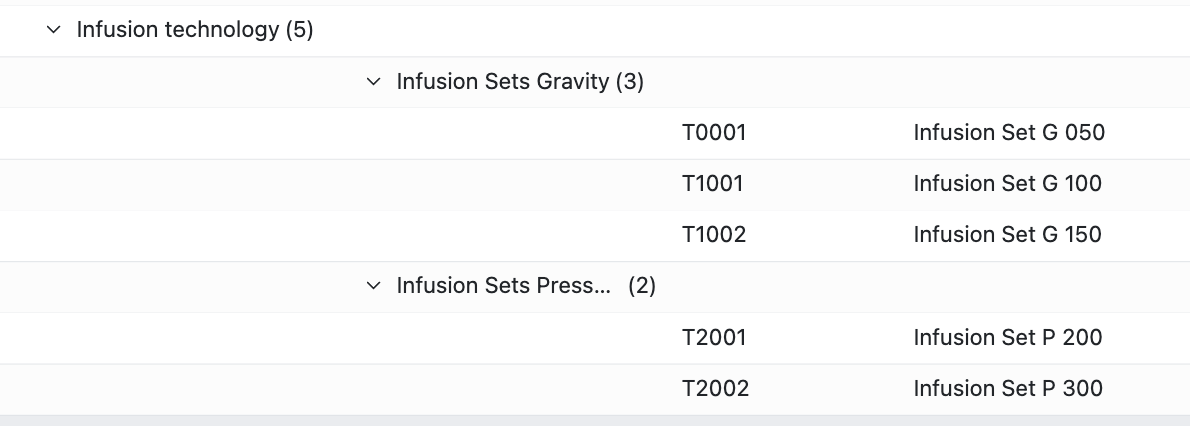Click the (5) count beside Infusion technology
This screenshot has width=1190, height=426.
pos(300,30)
